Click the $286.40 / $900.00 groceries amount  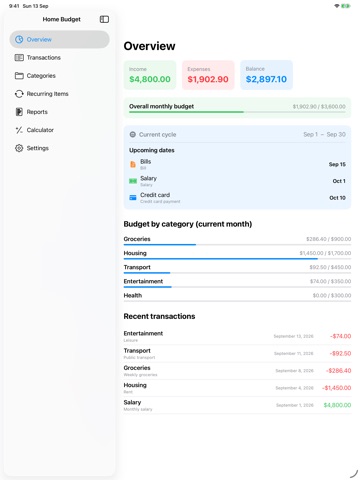tap(328, 239)
